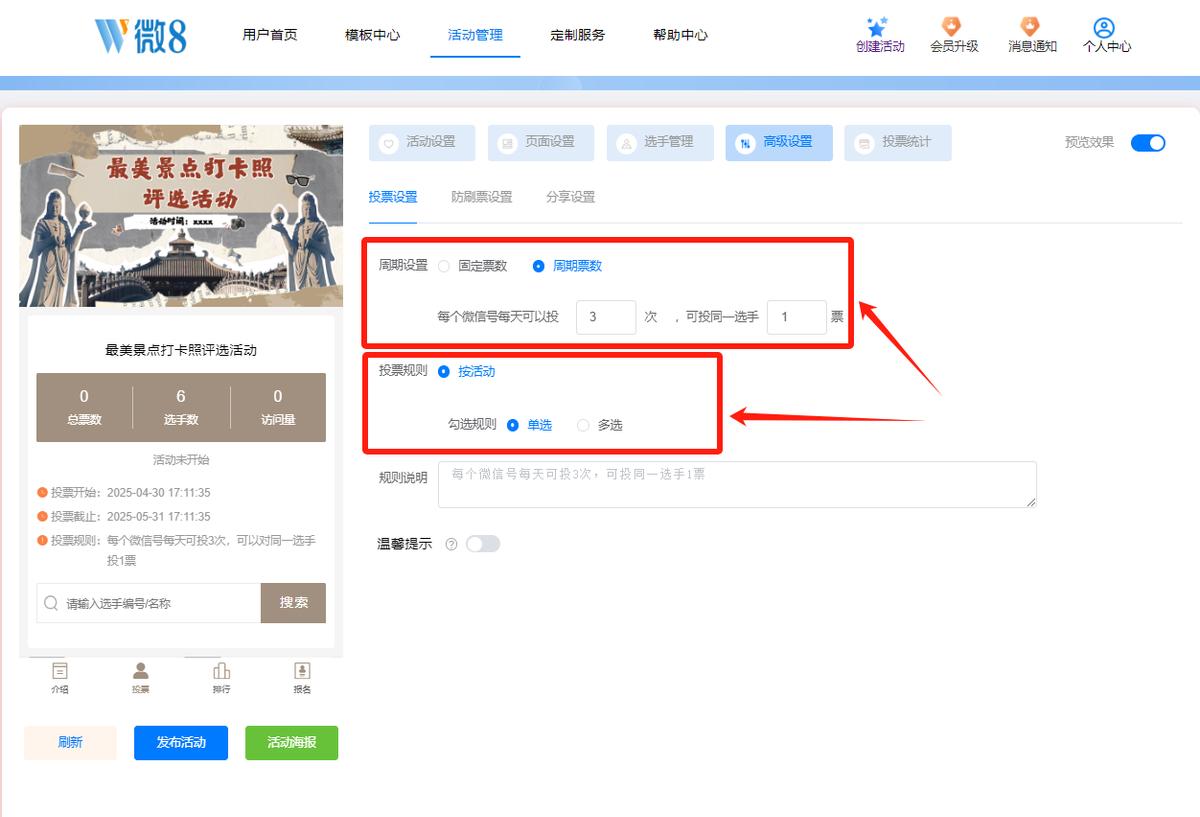Open 定制服务 in top menu

pyautogui.click(x=578, y=35)
